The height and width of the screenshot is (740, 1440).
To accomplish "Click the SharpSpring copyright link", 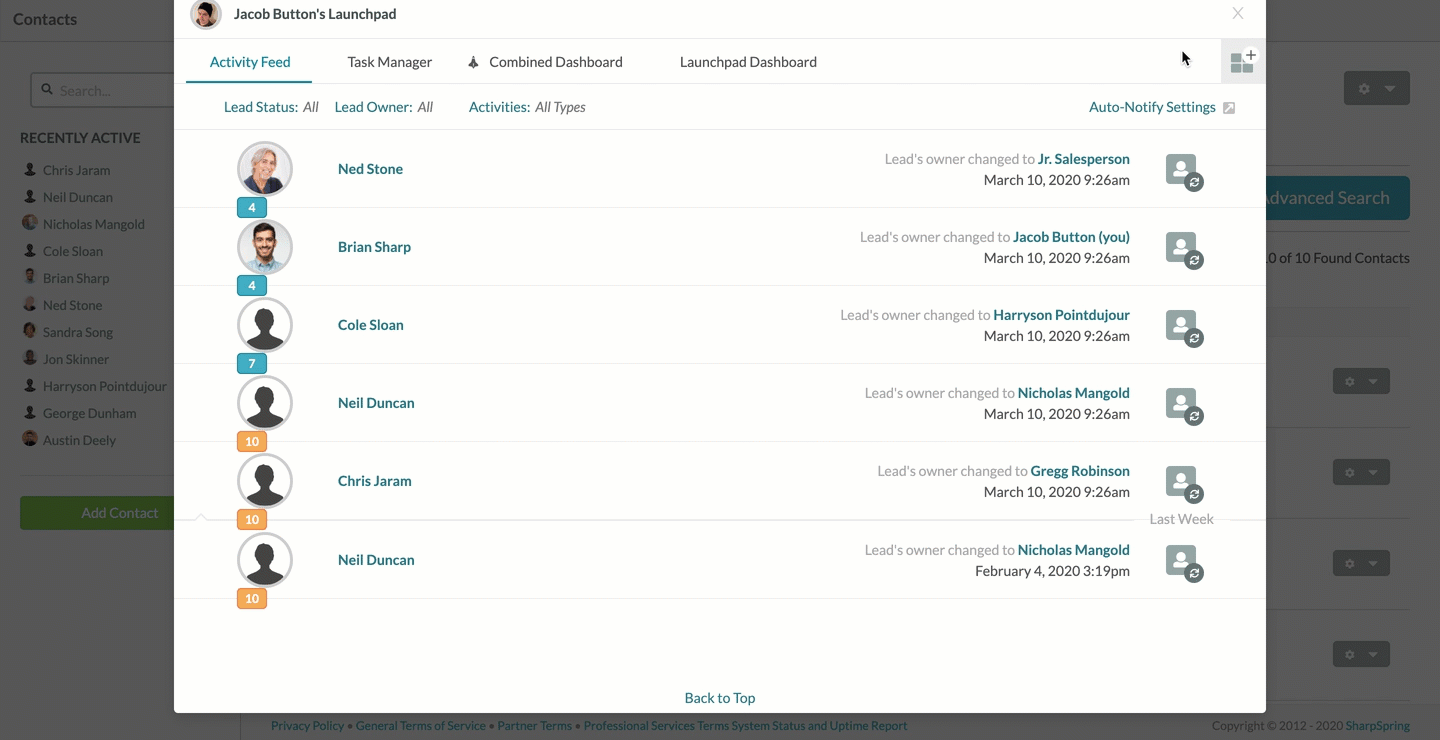I will [1379, 726].
